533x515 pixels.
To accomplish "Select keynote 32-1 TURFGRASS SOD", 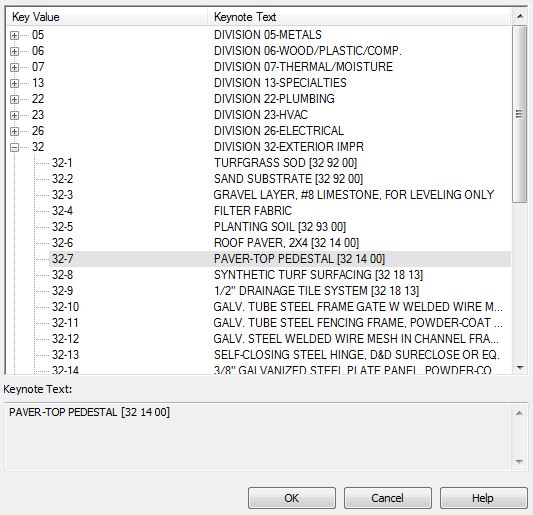I will 280,163.
